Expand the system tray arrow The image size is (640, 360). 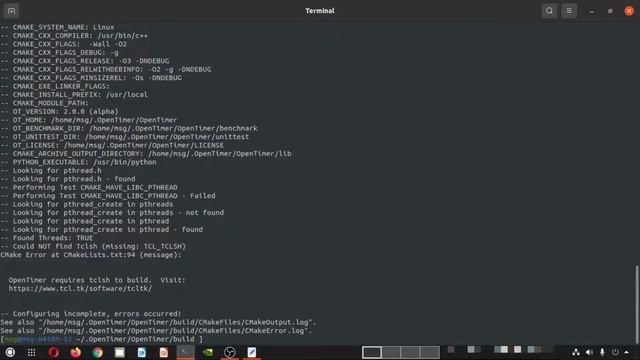click(627, 352)
